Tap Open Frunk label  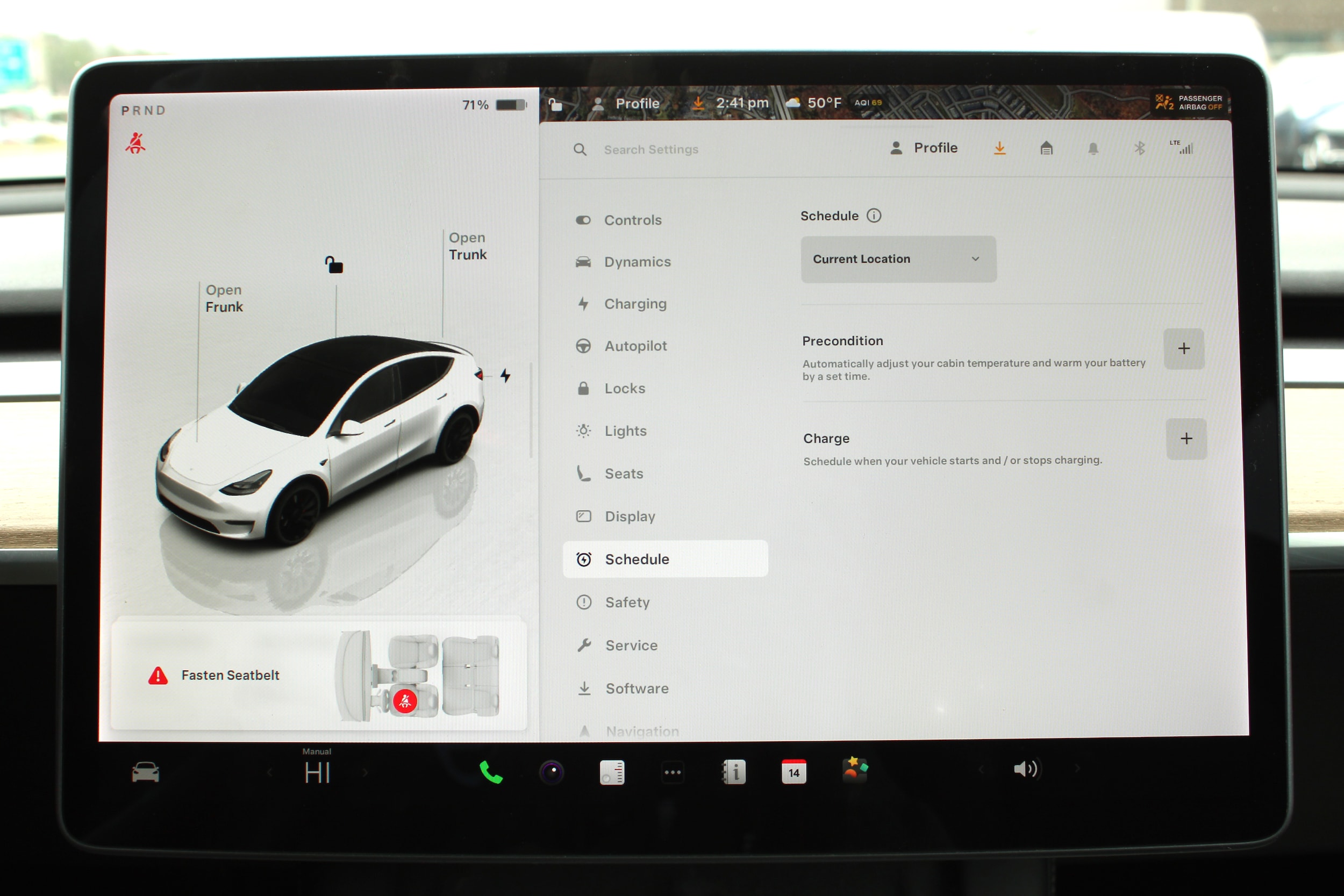click(224, 298)
